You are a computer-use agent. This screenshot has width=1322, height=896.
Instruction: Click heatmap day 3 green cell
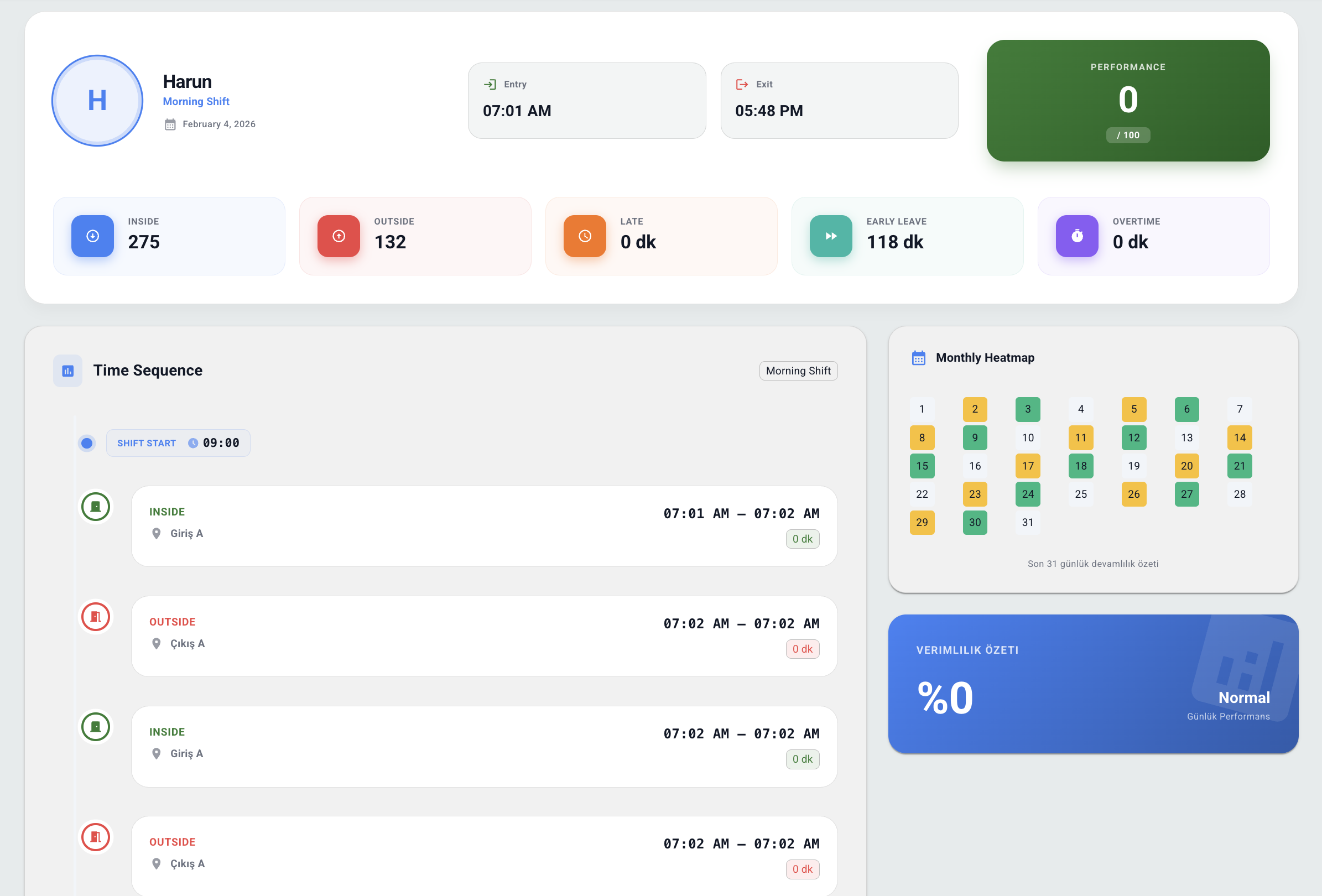coord(1027,409)
